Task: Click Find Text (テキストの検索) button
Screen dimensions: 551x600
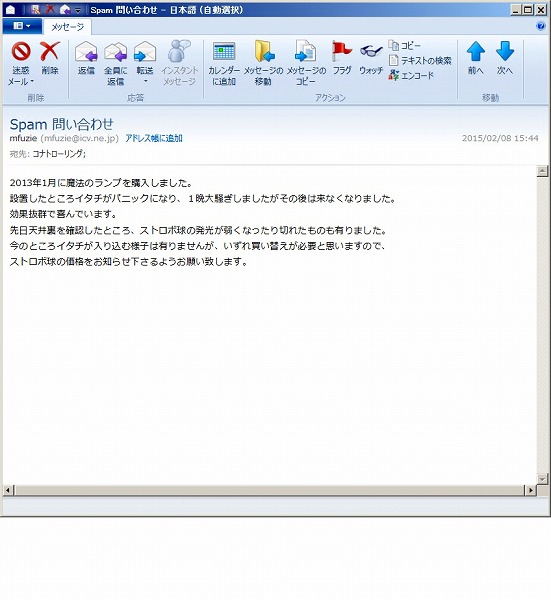Action: (420, 60)
